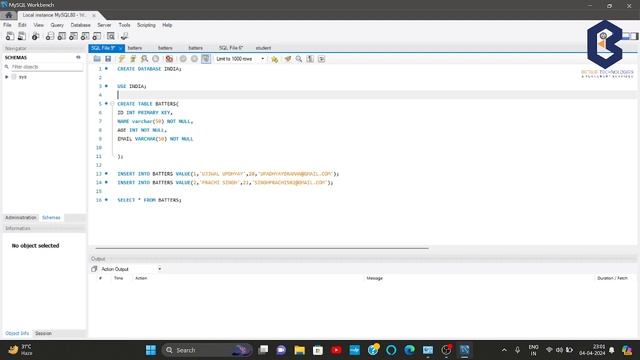This screenshot has width=640, height=360.
Task: Execute statement under cursor icon
Action: click(133, 59)
